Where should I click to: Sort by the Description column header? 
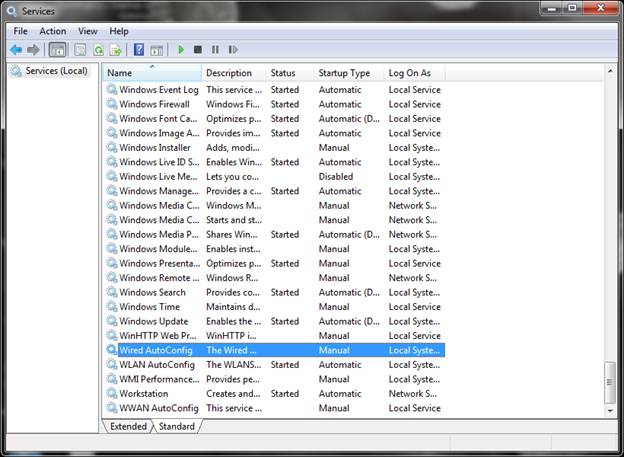pyautogui.click(x=234, y=73)
